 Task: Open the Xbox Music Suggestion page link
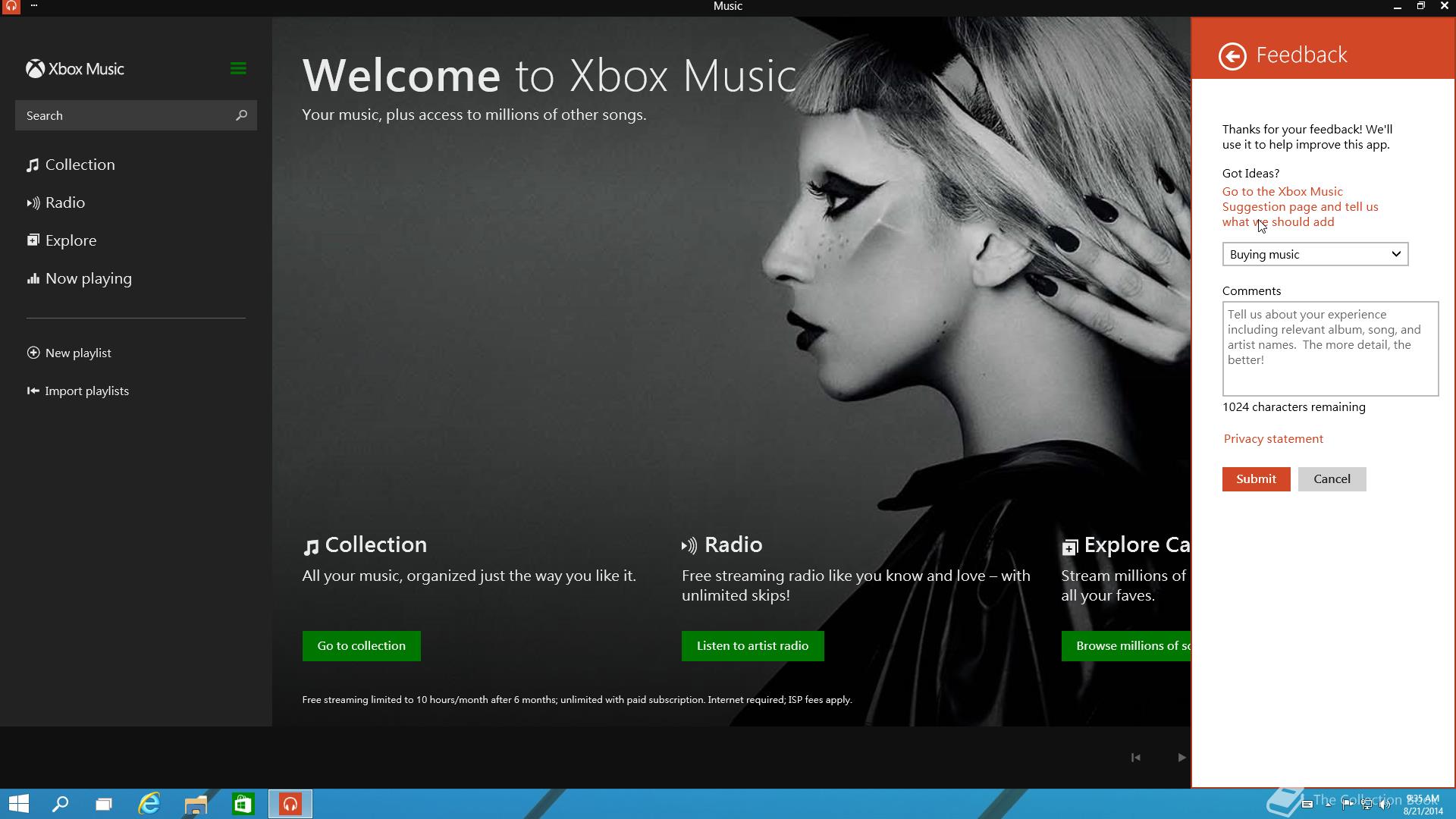click(x=1300, y=206)
